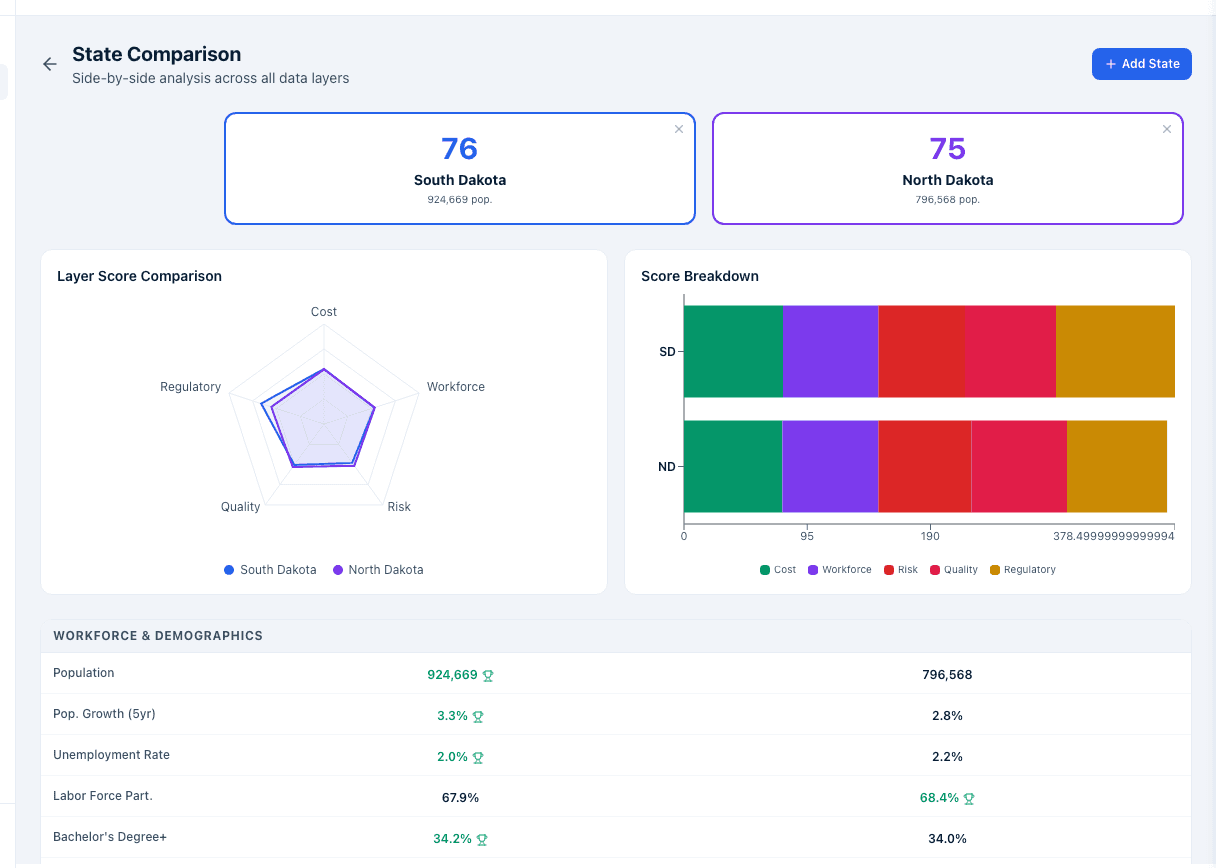The image size is (1216, 868).
Task: Click ND pink Quality bar segment
Action: (1019, 467)
